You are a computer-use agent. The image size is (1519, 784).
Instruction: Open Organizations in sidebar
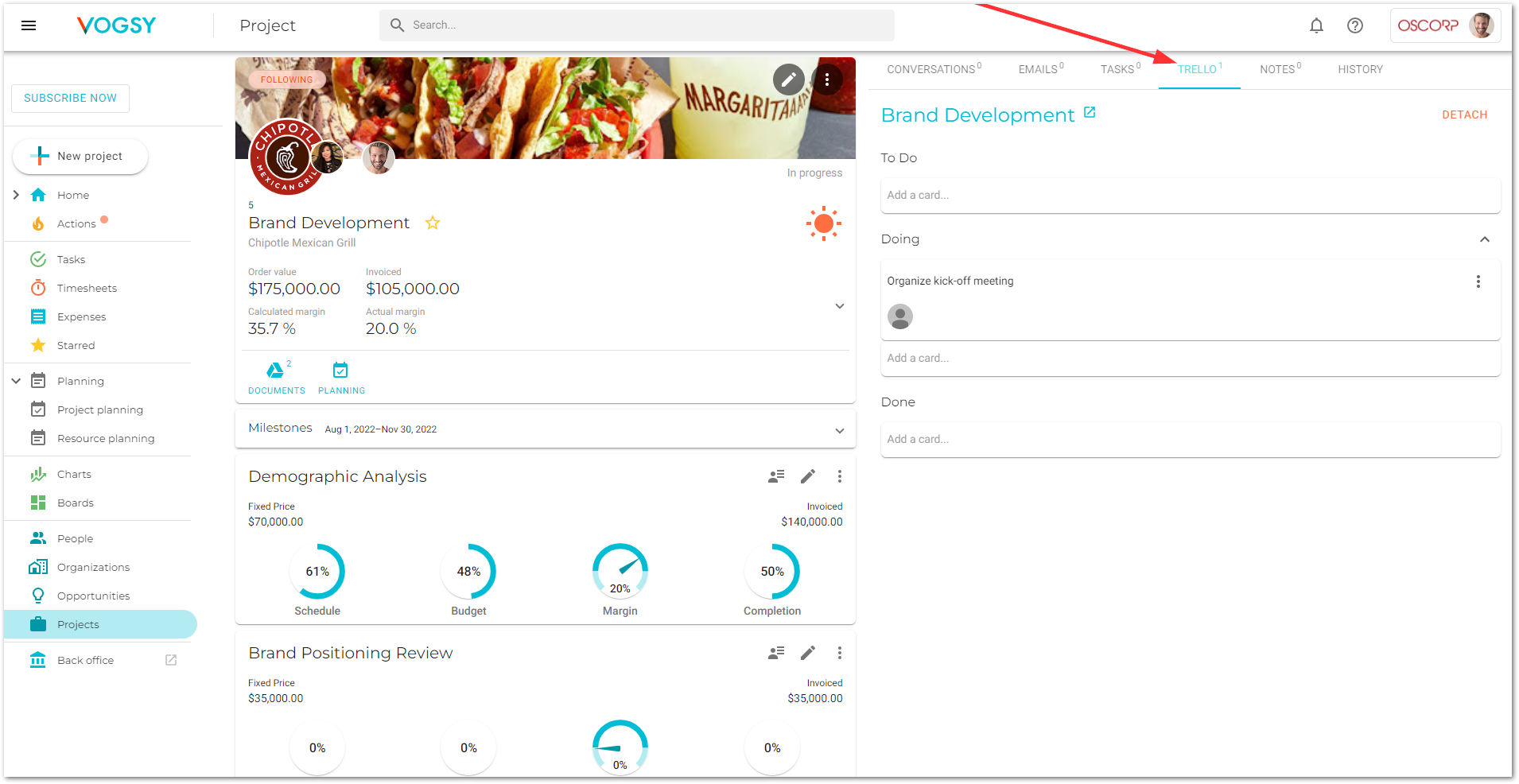pyautogui.click(x=93, y=567)
